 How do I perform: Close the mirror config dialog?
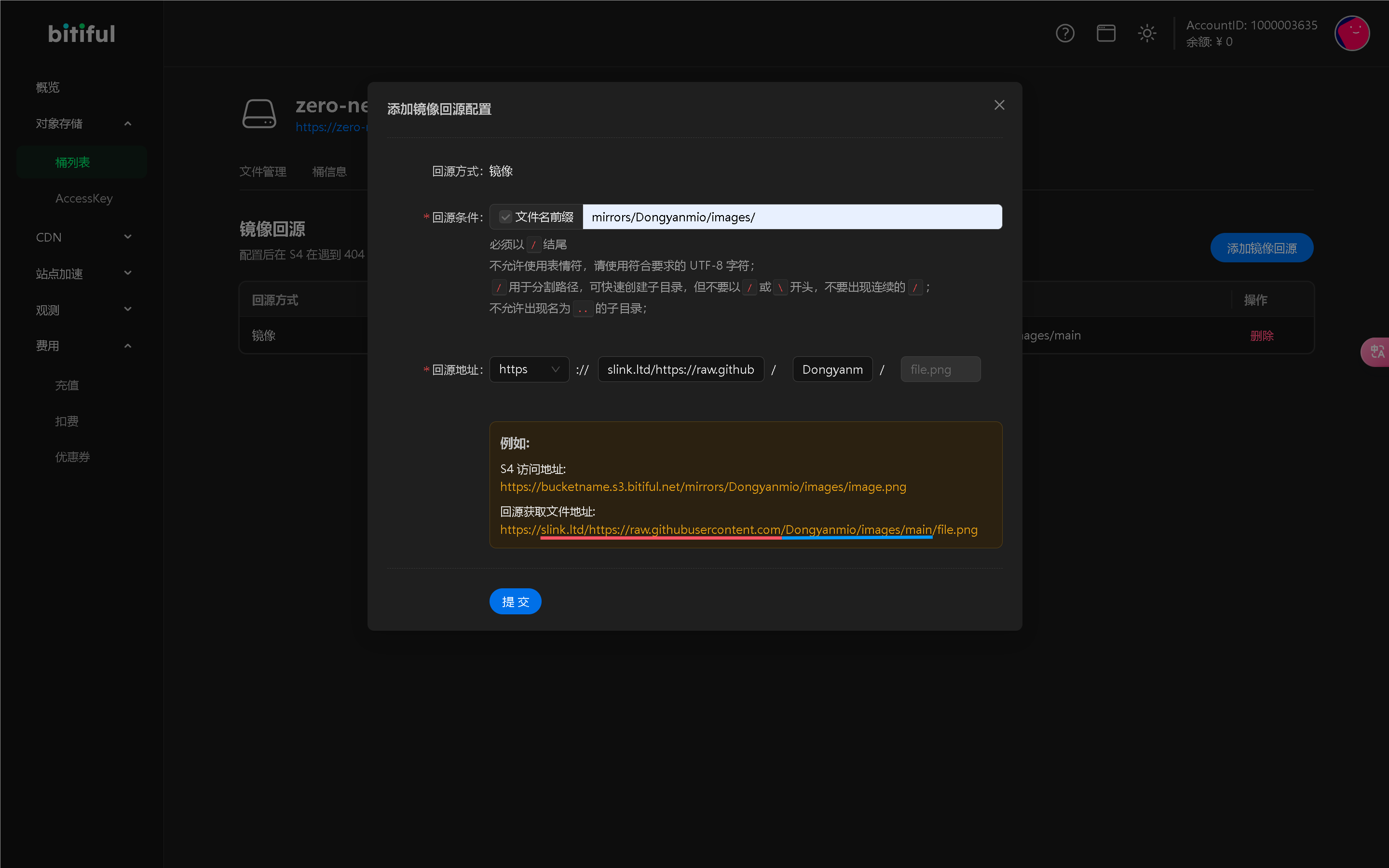(x=999, y=105)
